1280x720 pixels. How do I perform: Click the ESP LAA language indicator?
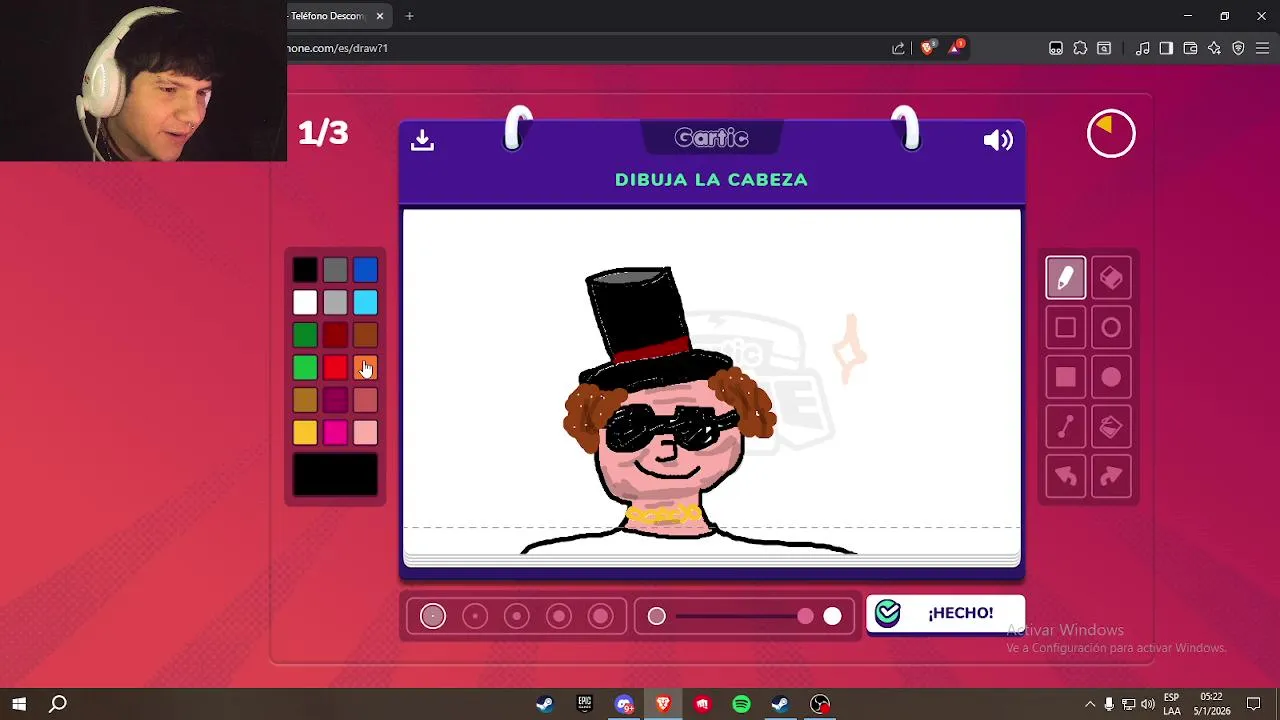(x=1171, y=704)
